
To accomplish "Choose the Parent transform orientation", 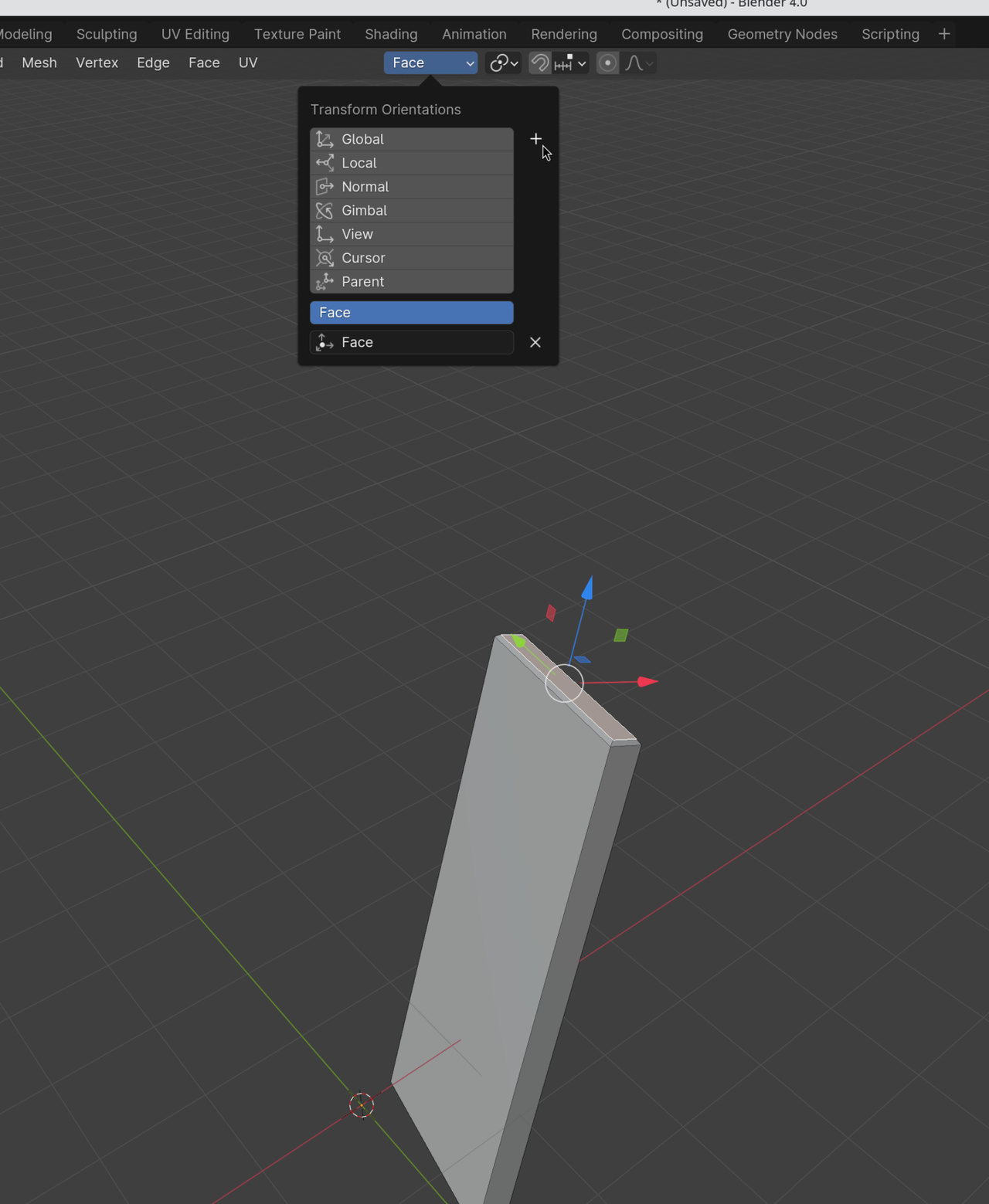I will pyautogui.click(x=412, y=282).
